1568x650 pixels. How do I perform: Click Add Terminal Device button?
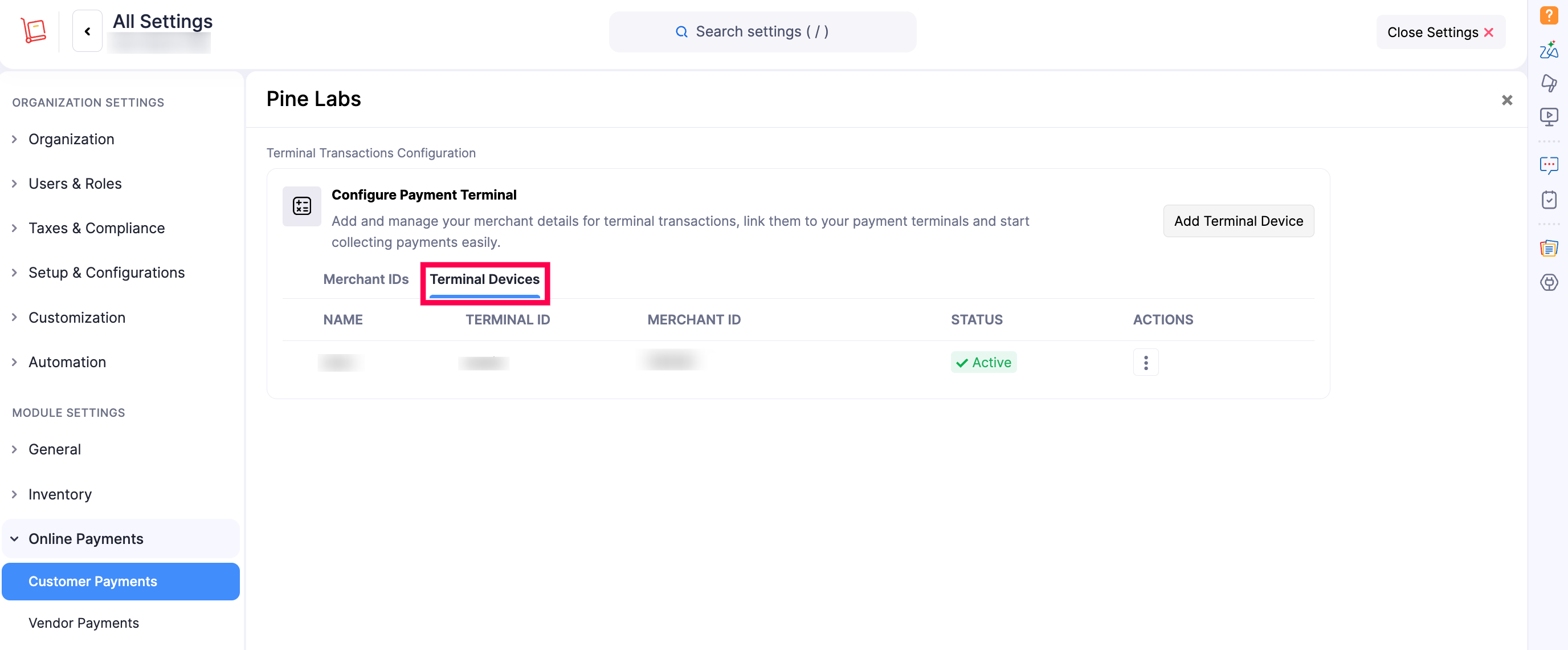pos(1238,221)
